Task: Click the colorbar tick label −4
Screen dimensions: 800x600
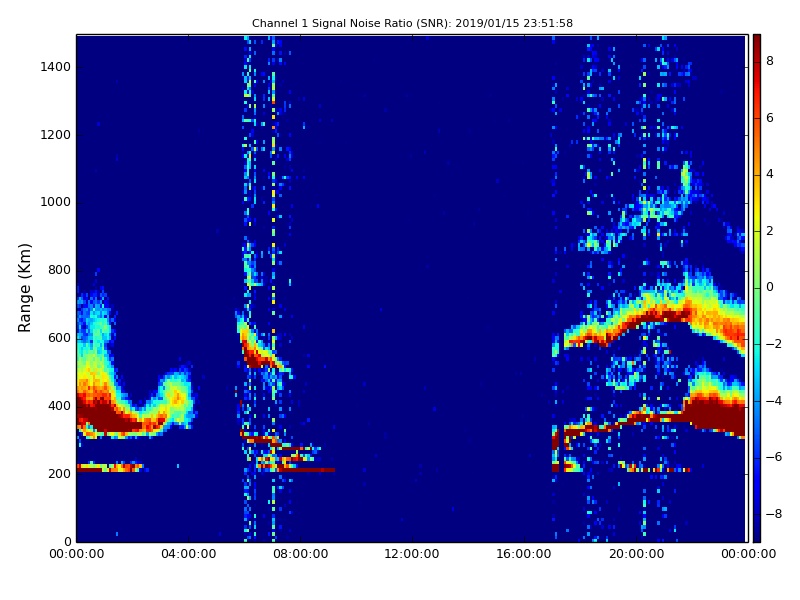Action: (774, 401)
